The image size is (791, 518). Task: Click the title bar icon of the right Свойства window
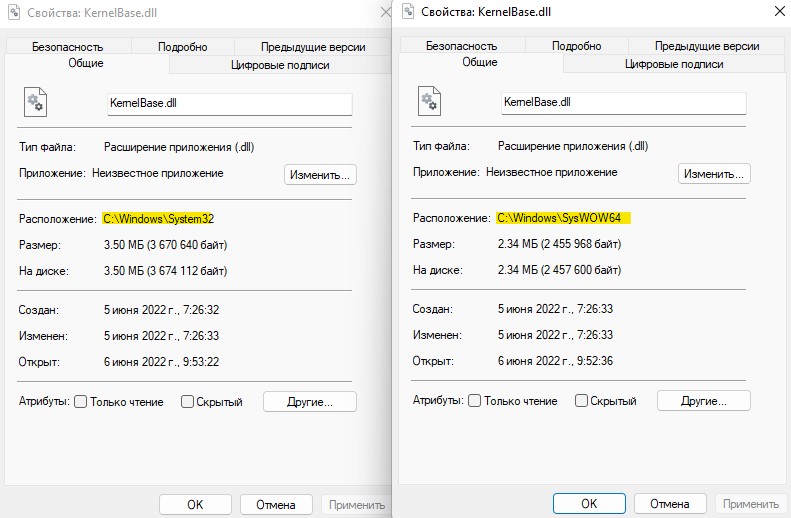(x=408, y=11)
